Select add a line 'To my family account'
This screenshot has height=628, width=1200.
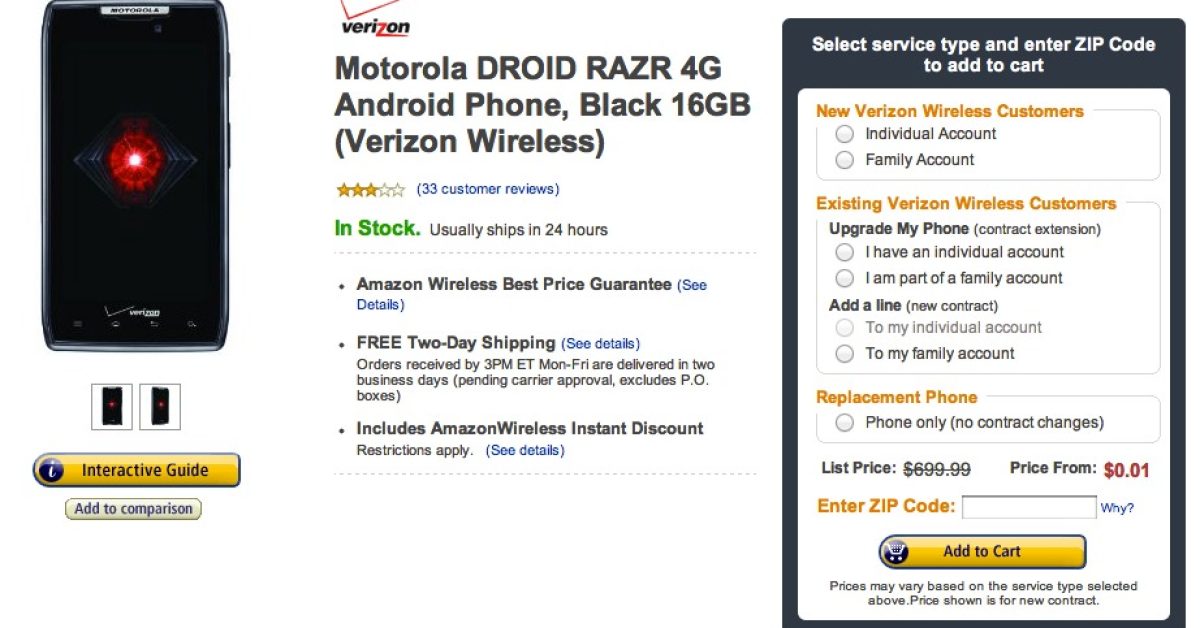point(845,354)
